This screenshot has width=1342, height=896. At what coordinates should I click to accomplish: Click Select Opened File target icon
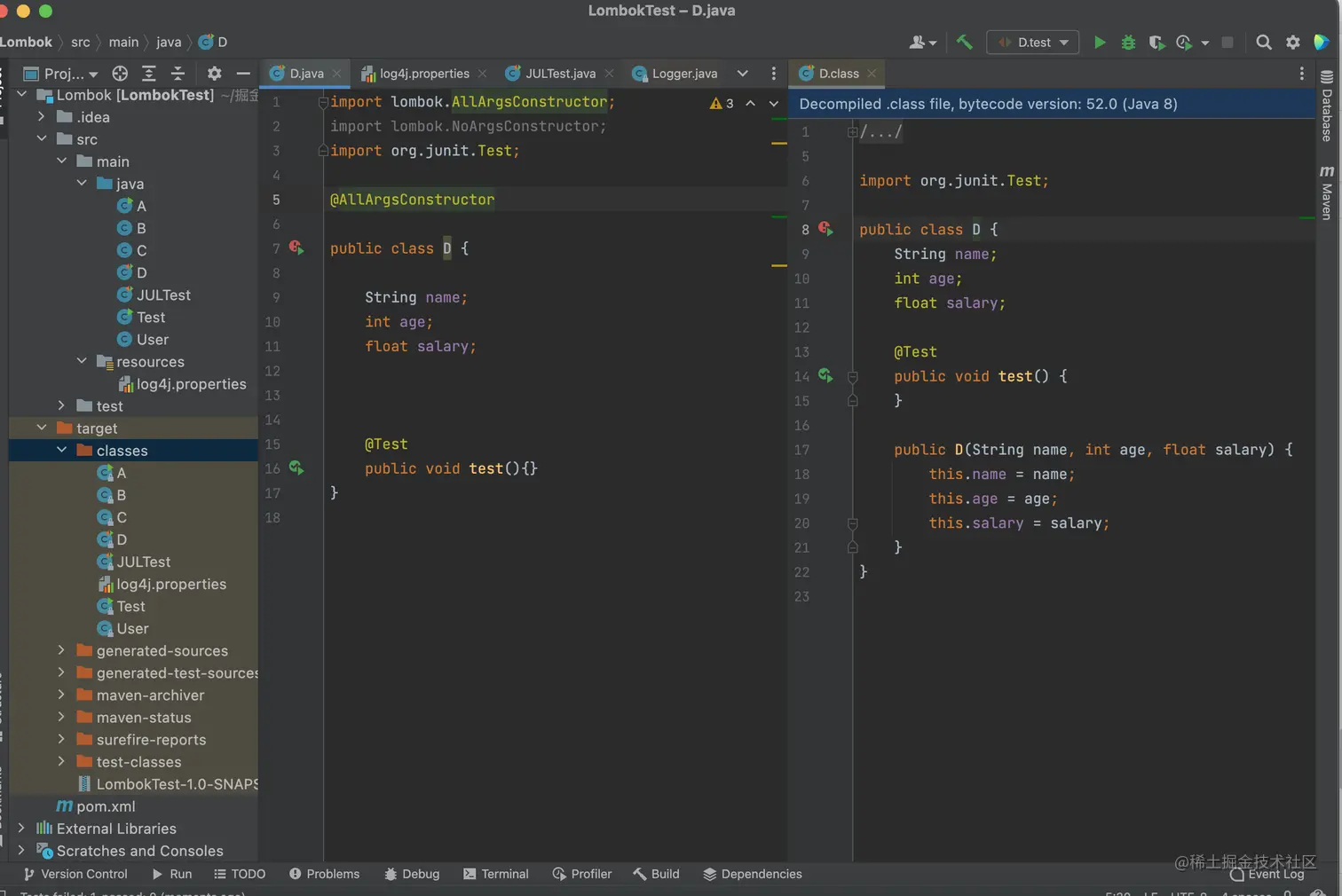pos(120,74)
